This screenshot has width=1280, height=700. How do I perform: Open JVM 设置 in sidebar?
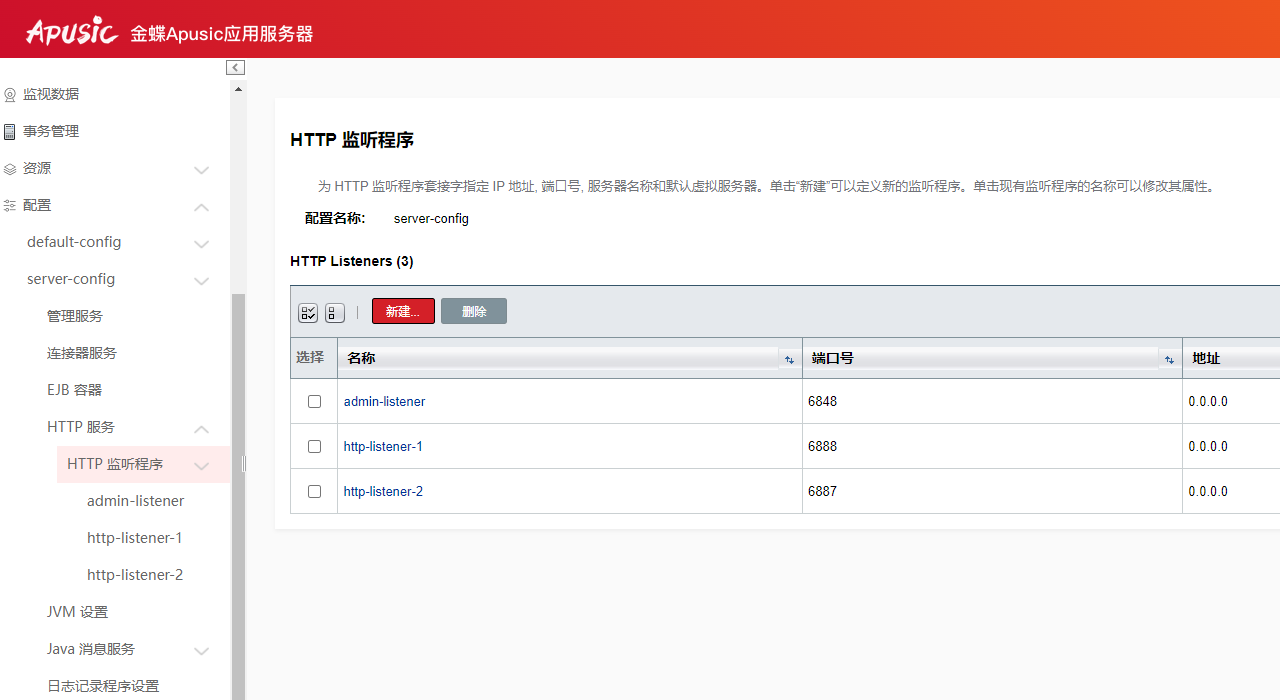point(77,612)
